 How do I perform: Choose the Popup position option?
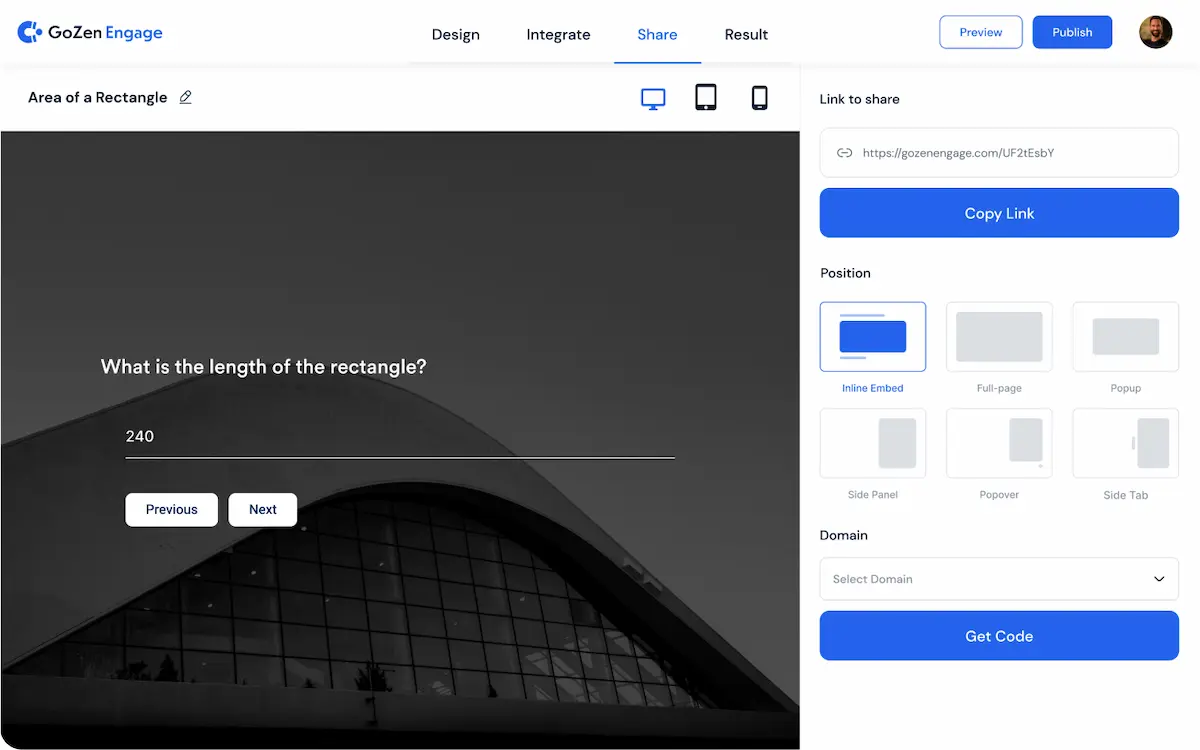pos(1125,337)
